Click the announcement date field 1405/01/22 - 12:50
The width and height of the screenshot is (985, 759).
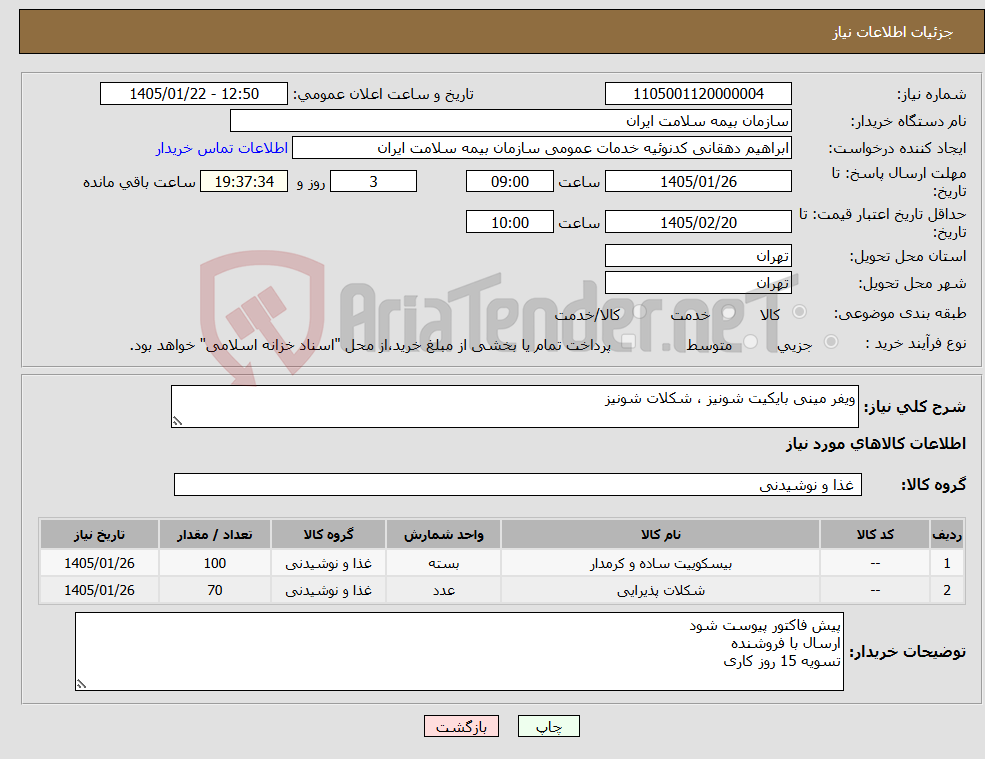pyautogui.click(x=193, y=94)
